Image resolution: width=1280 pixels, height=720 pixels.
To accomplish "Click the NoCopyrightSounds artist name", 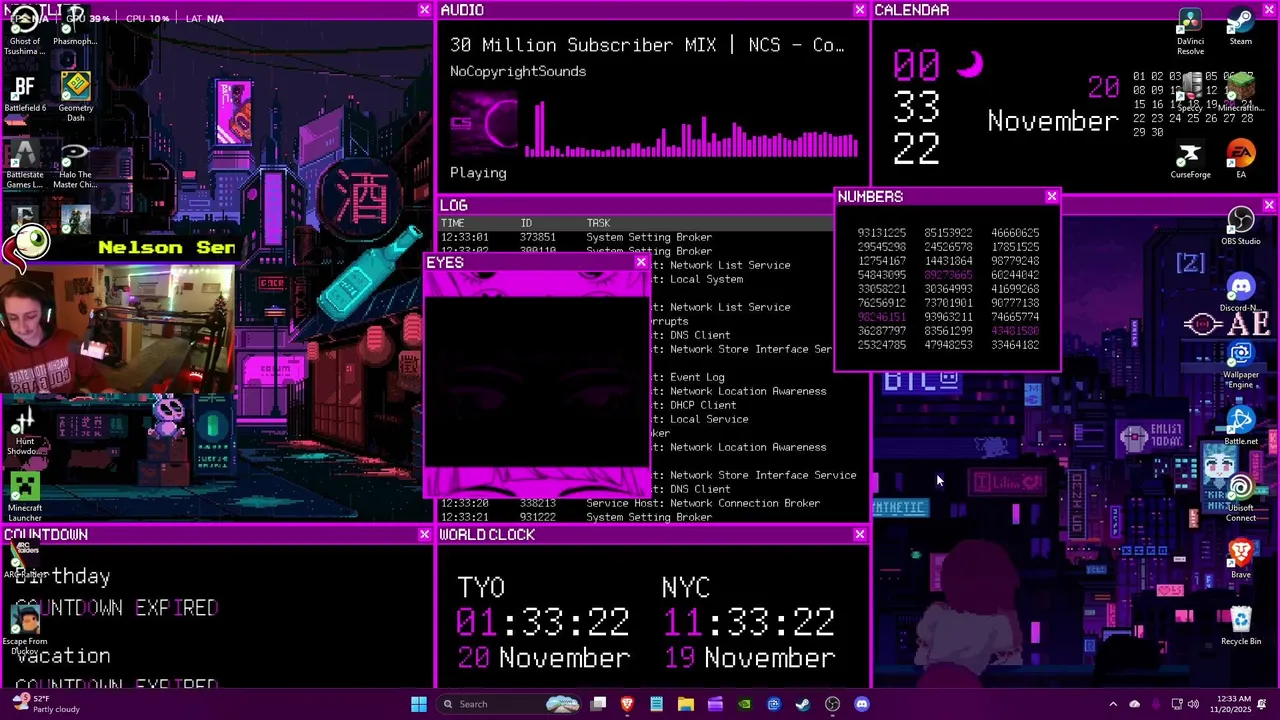I will pos(518,71).
